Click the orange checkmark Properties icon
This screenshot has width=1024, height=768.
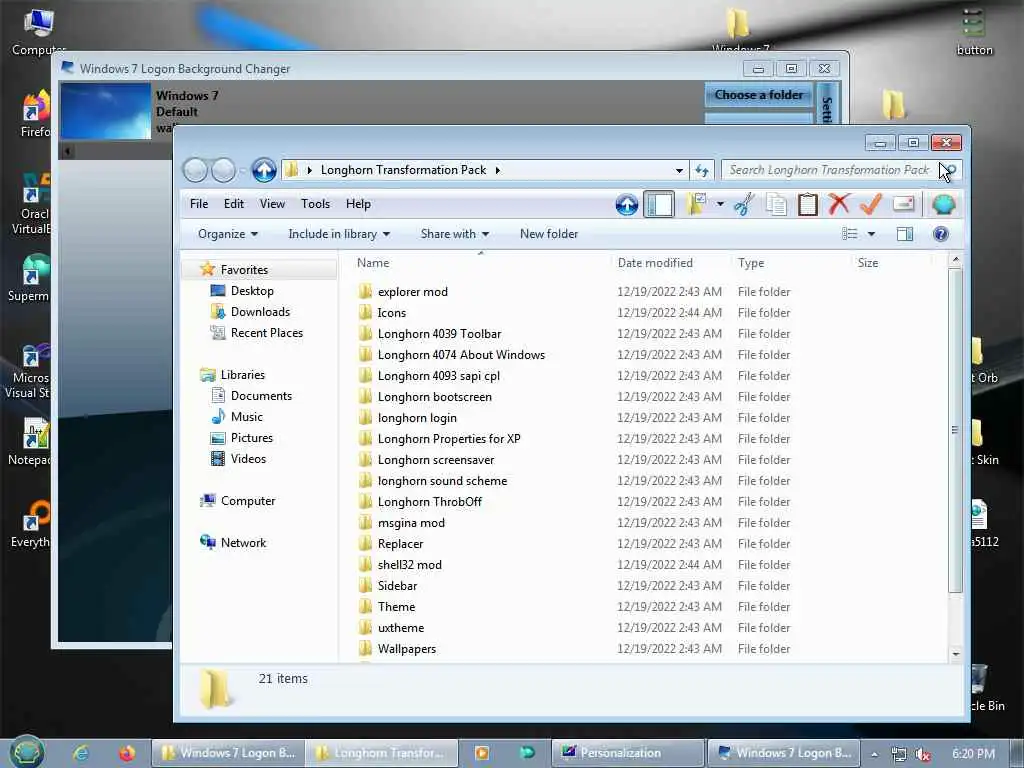(871, 204)
